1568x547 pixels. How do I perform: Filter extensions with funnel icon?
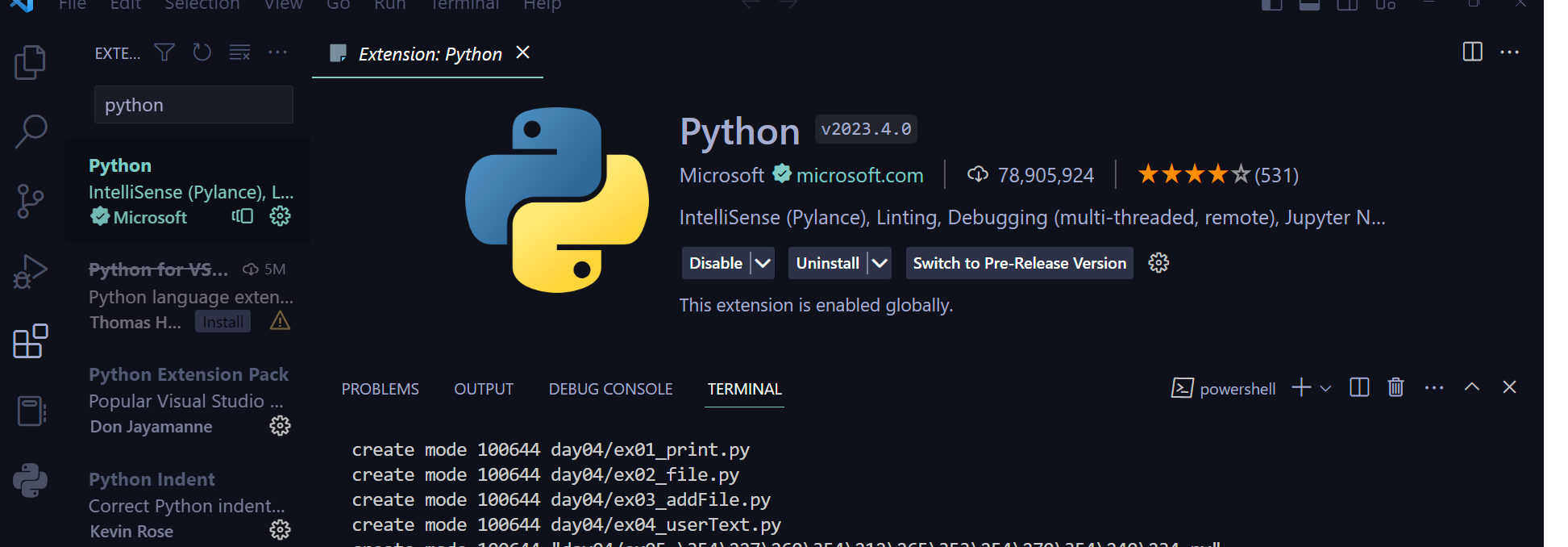click(x=164, y=52)
